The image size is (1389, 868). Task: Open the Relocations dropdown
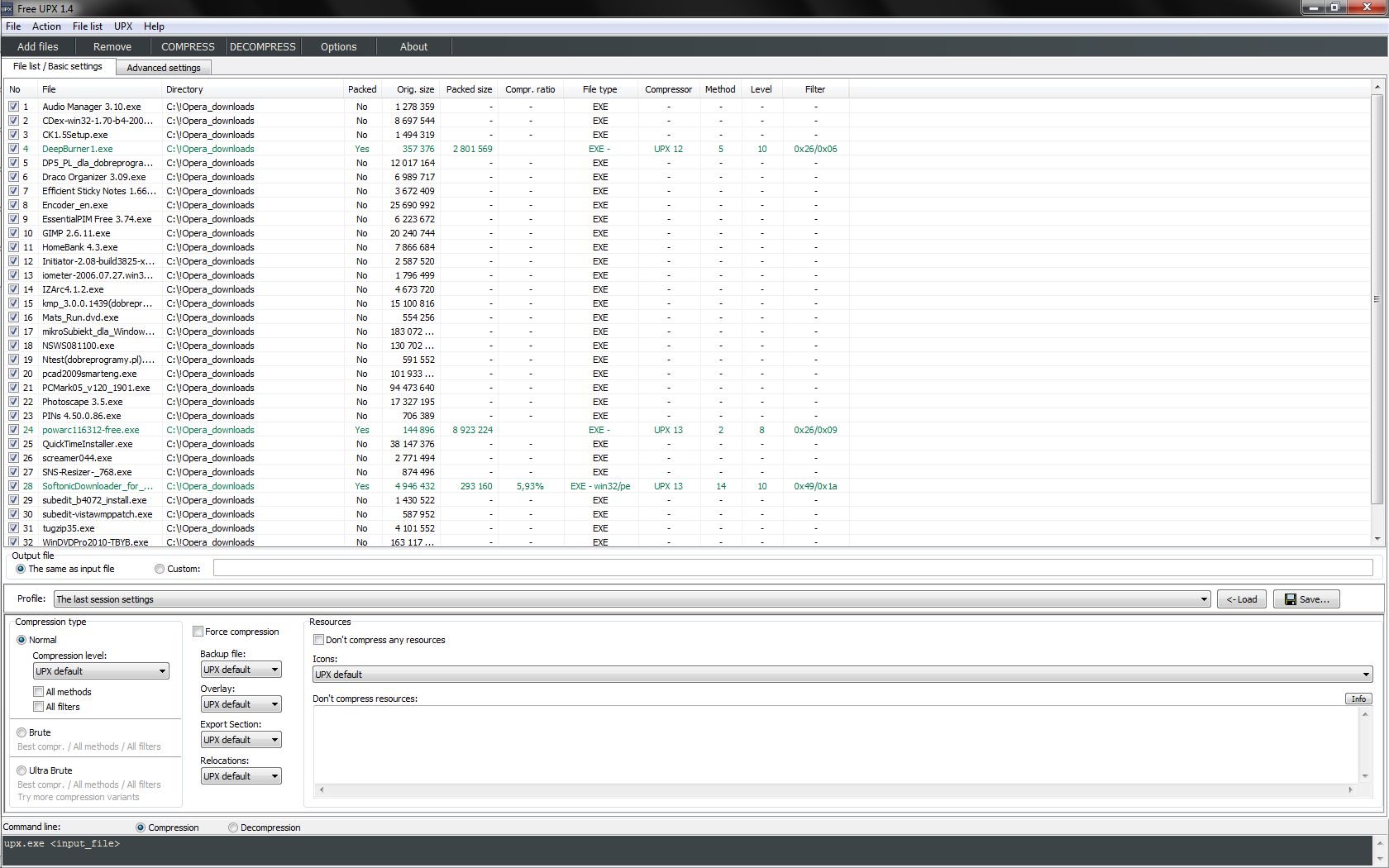point(241,776)
